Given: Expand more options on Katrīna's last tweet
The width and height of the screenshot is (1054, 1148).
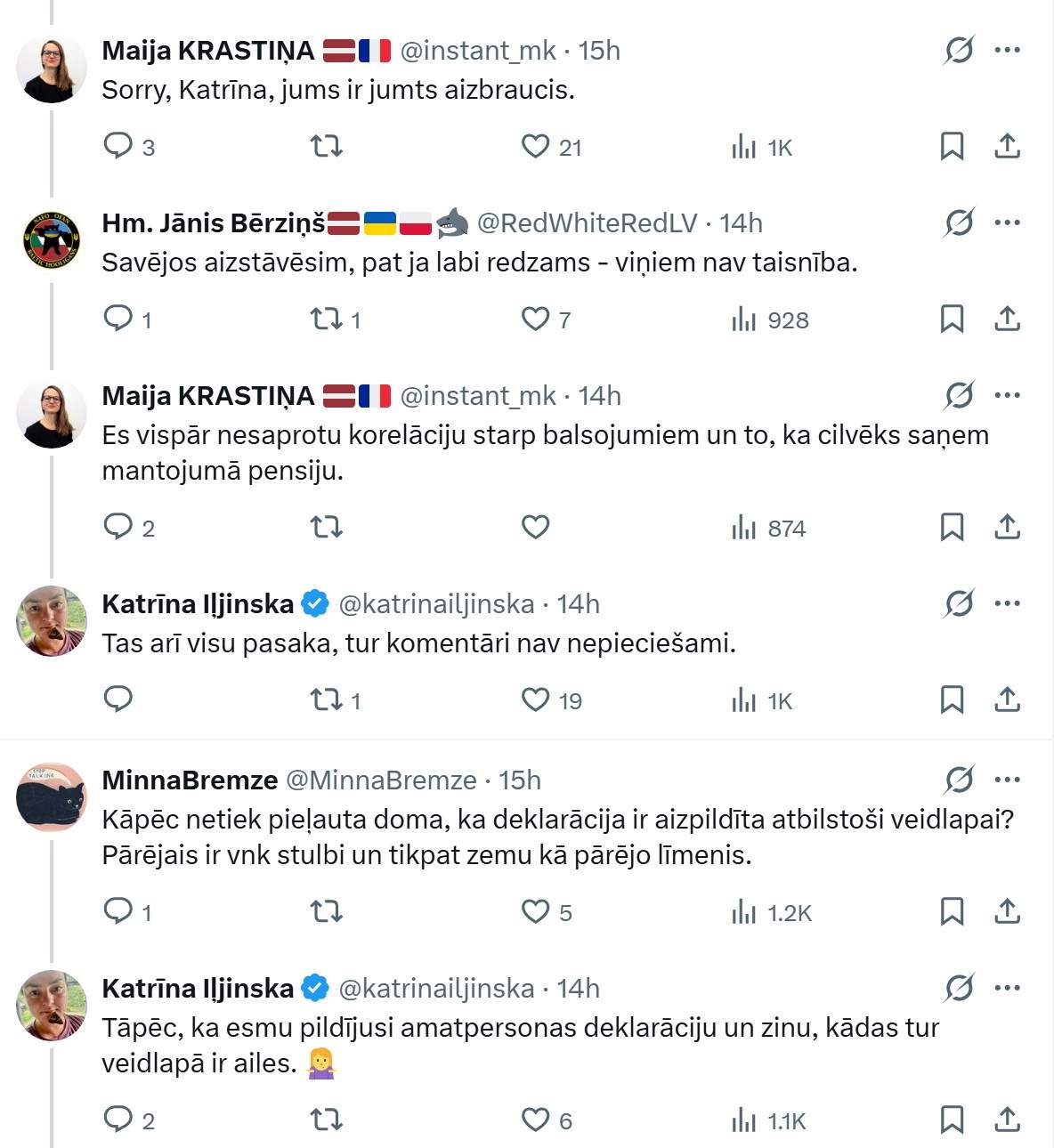Looking at the screenshot, I should [x=1007, y=988].
